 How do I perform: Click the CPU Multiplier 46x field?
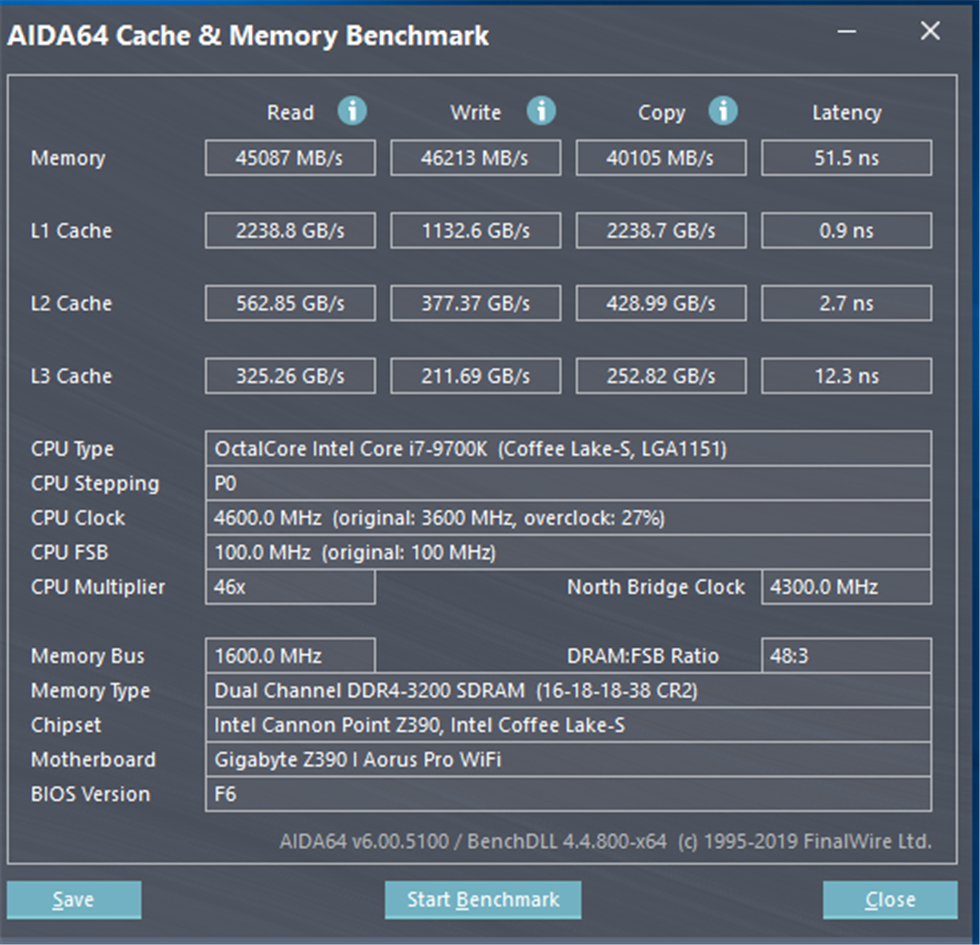(x=290, y=587)
